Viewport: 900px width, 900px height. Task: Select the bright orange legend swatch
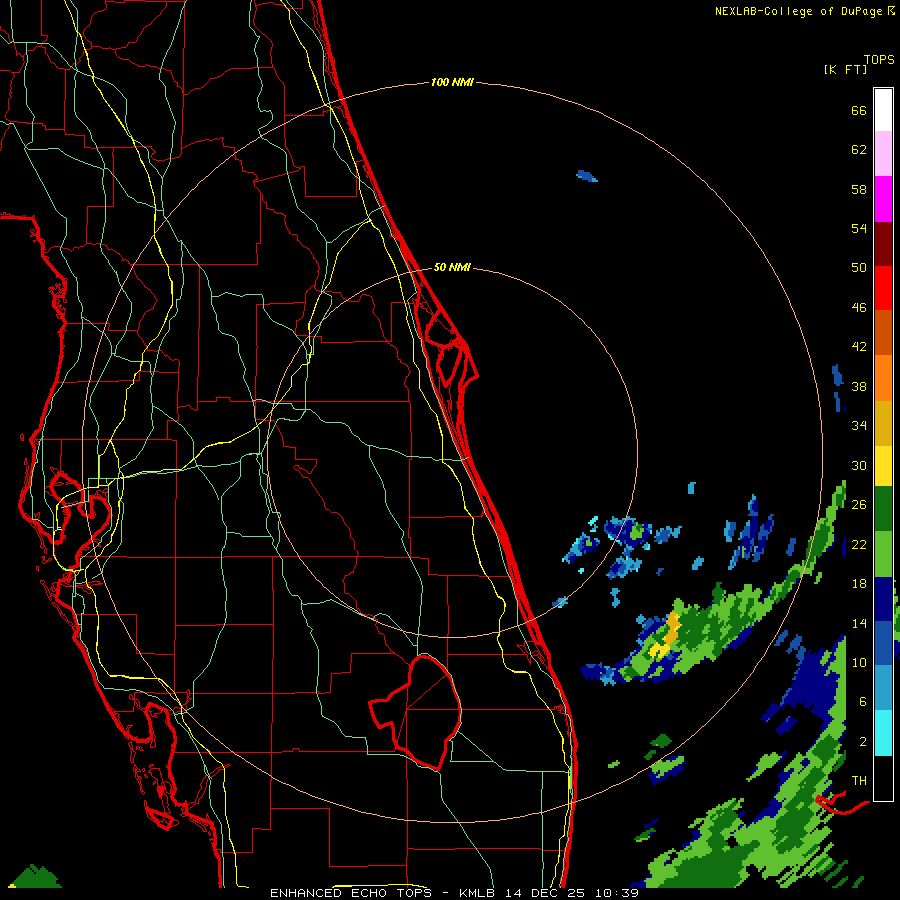pos(883,378)
